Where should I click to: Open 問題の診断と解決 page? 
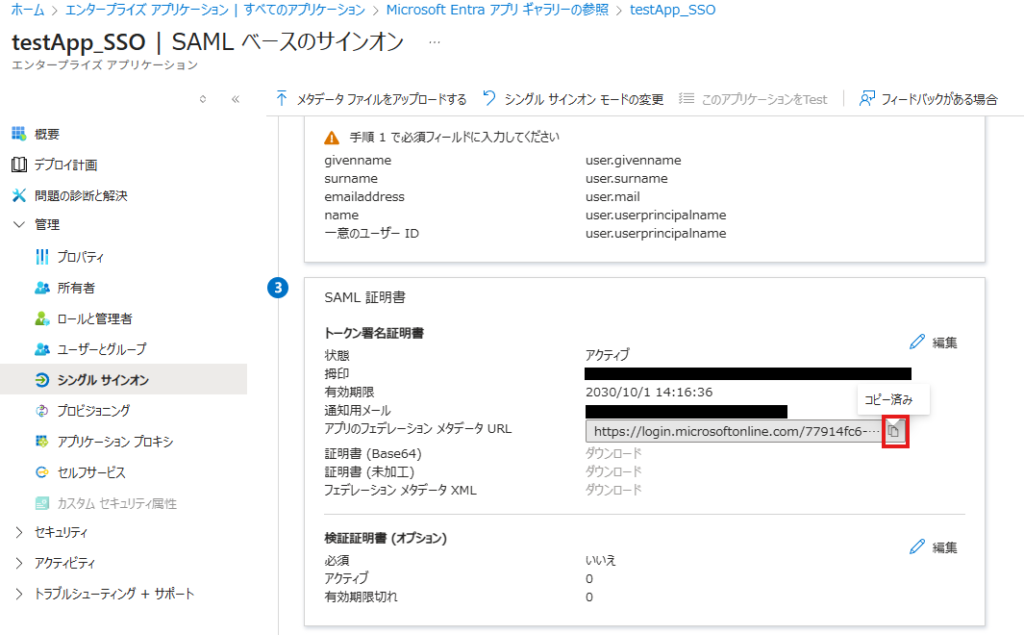click(80, 195)
